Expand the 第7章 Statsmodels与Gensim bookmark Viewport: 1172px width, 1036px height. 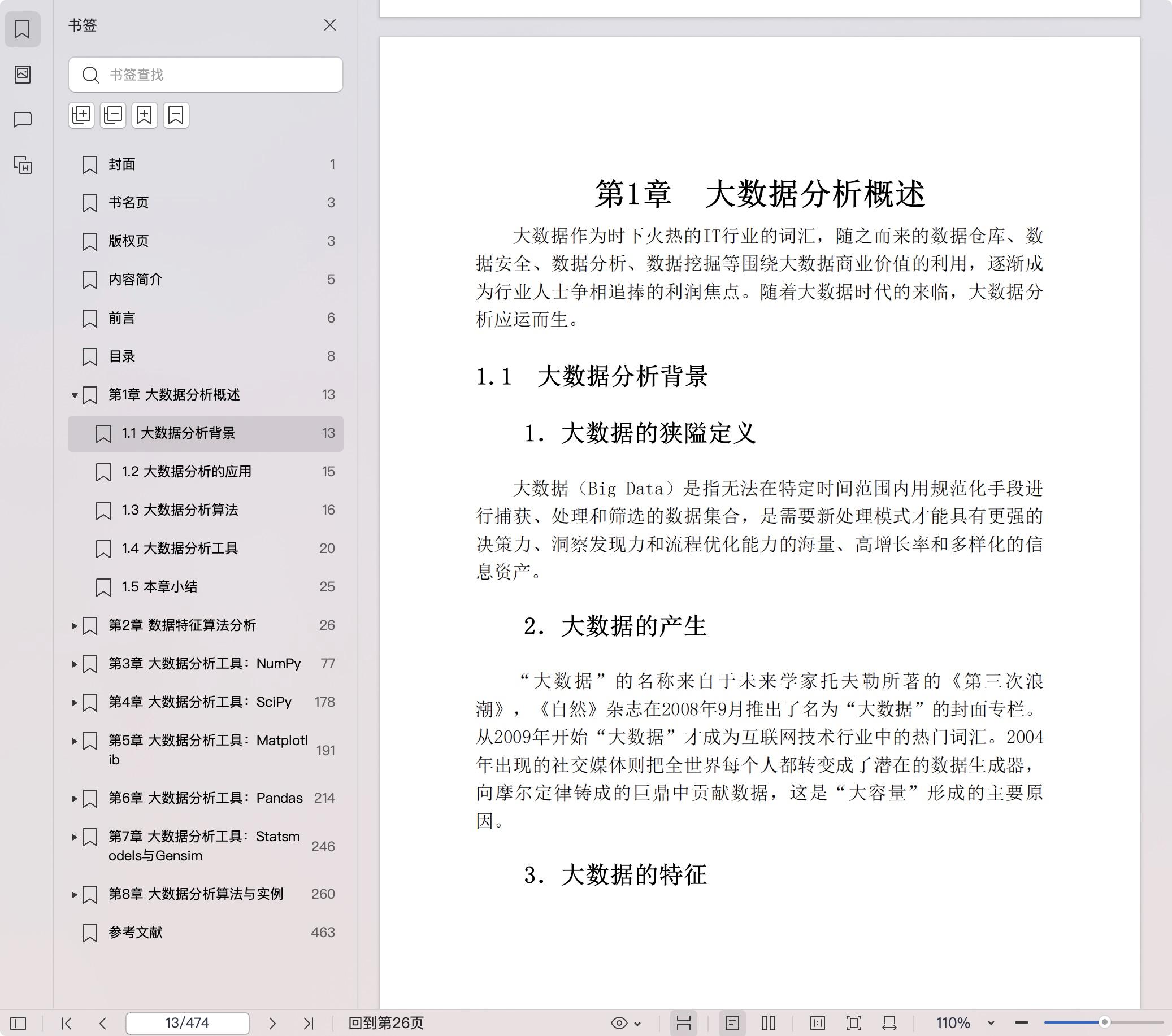[x=75, y=837]
